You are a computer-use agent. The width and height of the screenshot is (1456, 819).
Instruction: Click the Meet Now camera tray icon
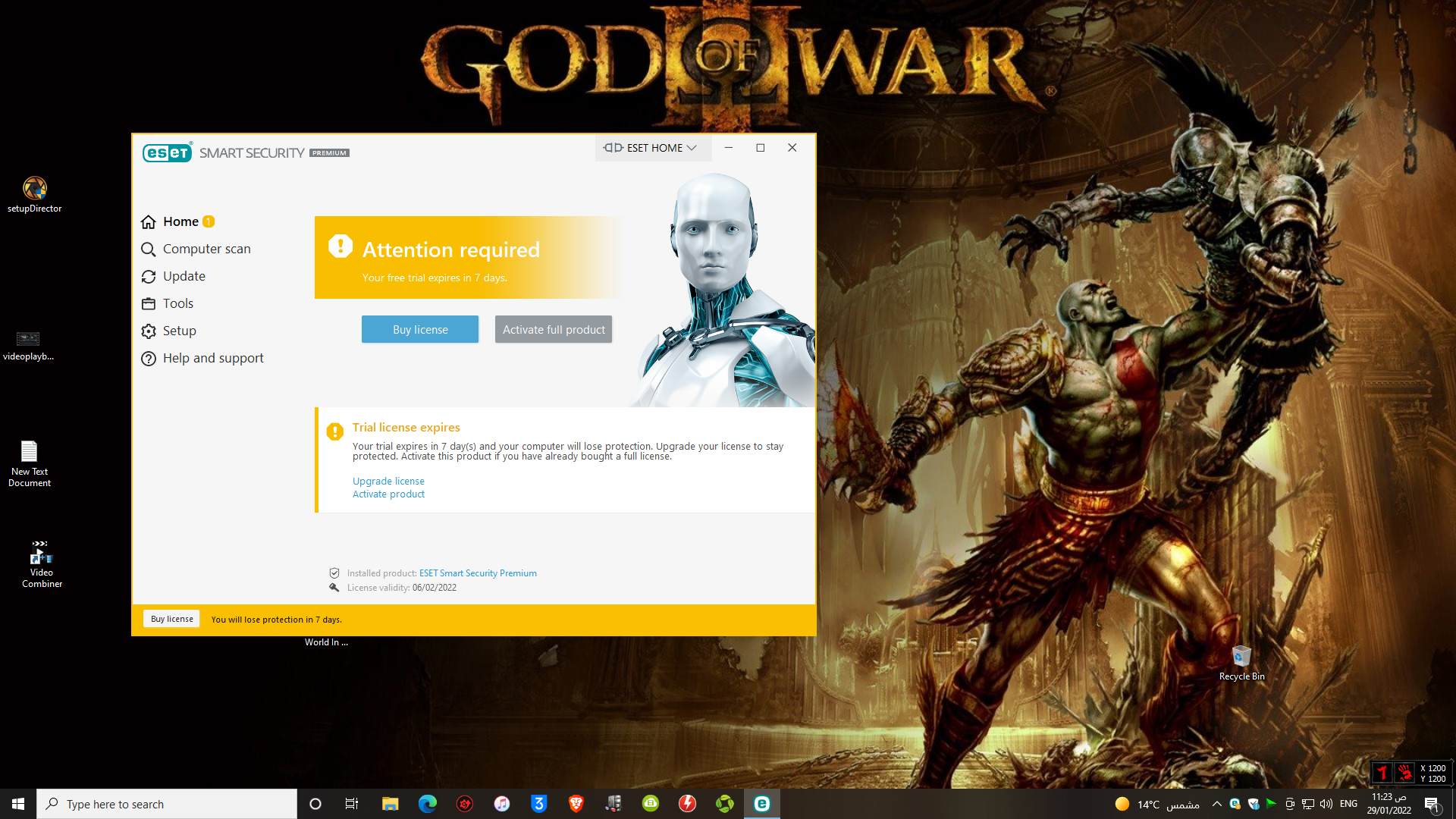pos(1290,804)
